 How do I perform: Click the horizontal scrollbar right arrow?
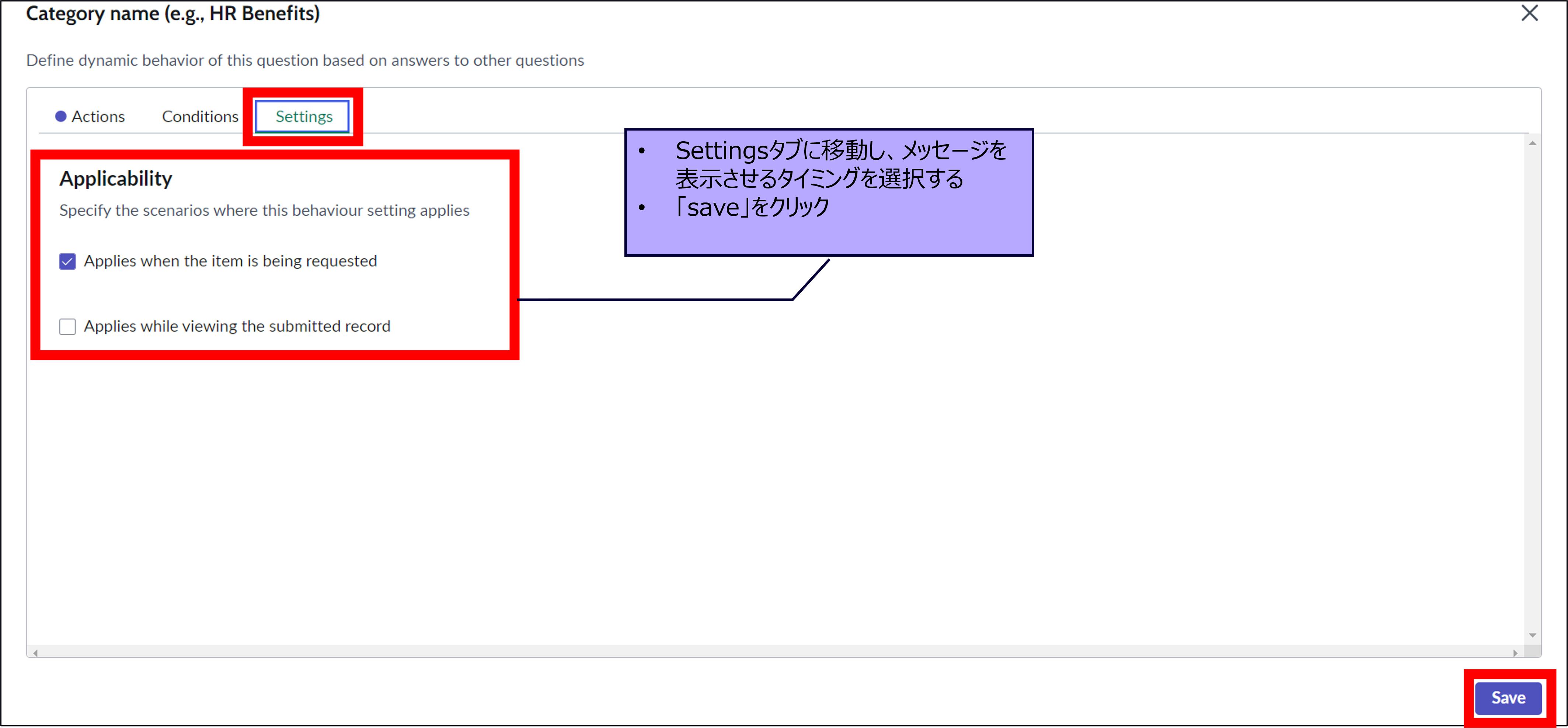pos(1515,652)
